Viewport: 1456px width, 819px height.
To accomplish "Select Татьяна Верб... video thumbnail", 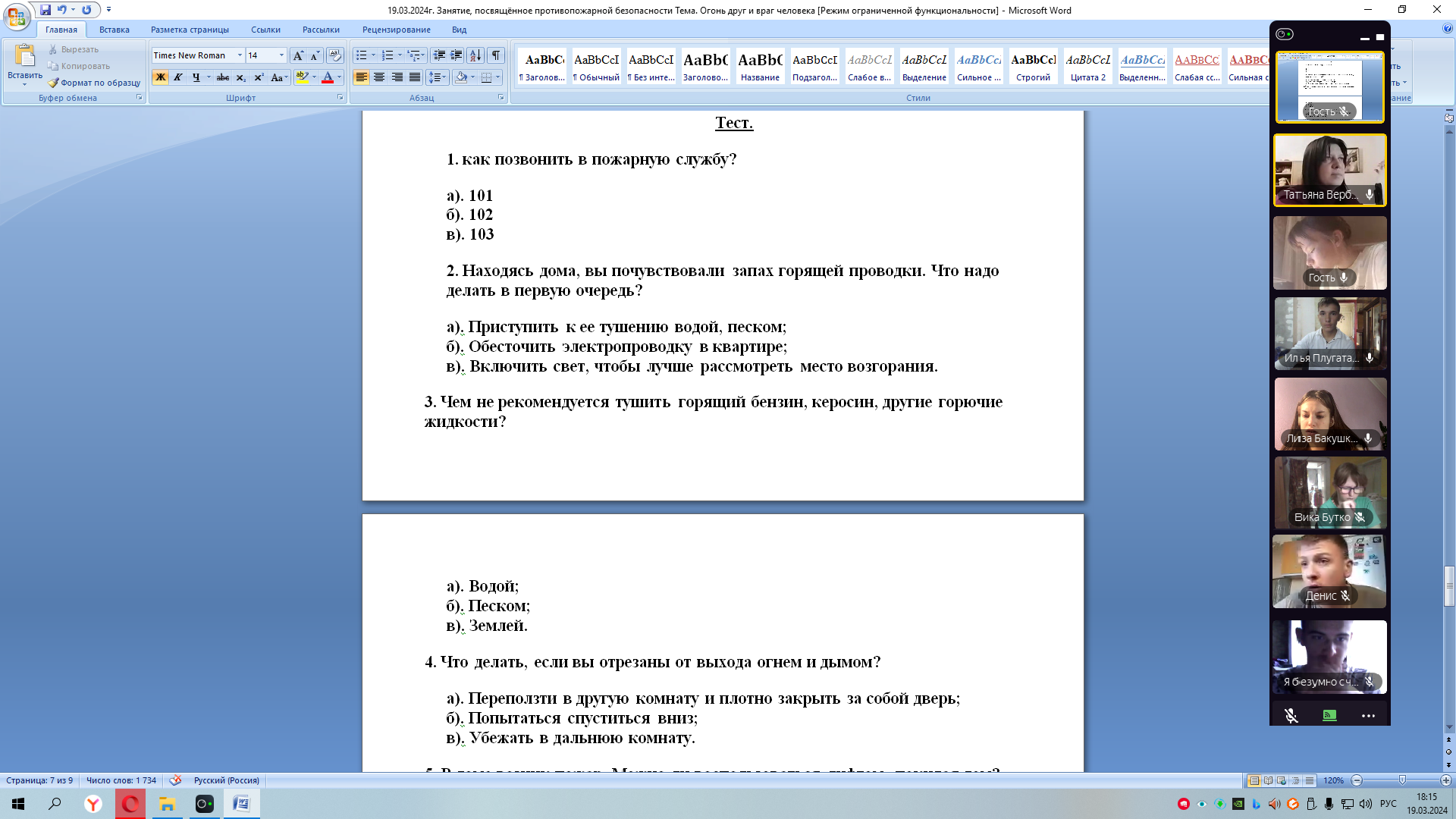I will [x=1330, y=171].
